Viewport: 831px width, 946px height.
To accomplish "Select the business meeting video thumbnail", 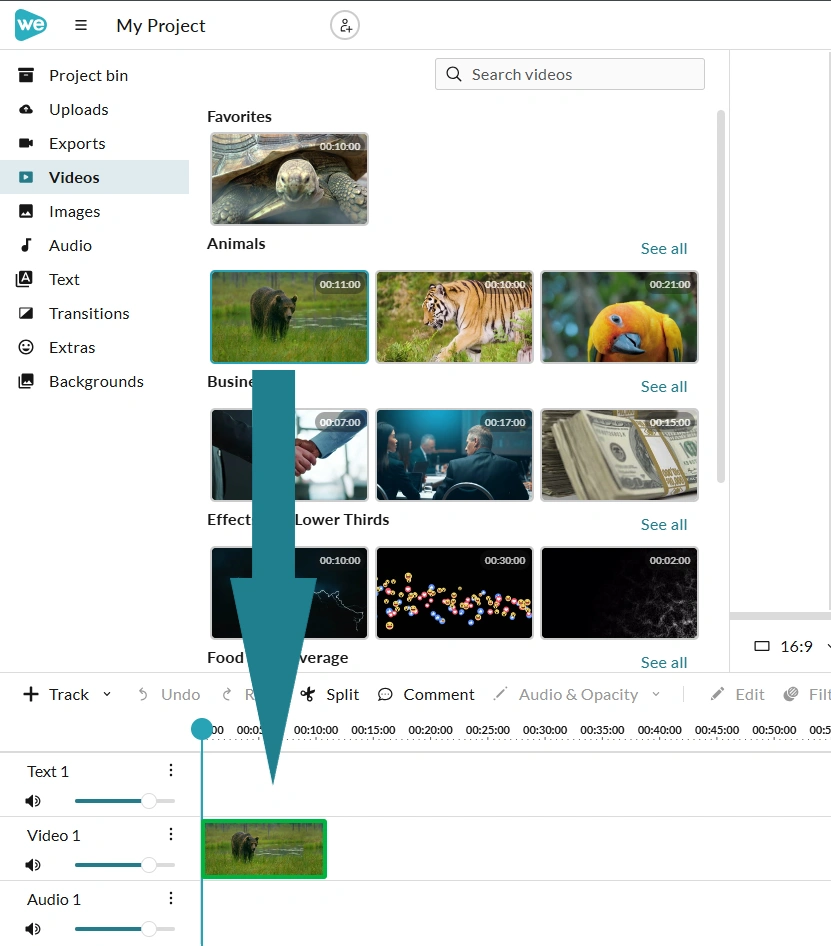I will (454, 455).
